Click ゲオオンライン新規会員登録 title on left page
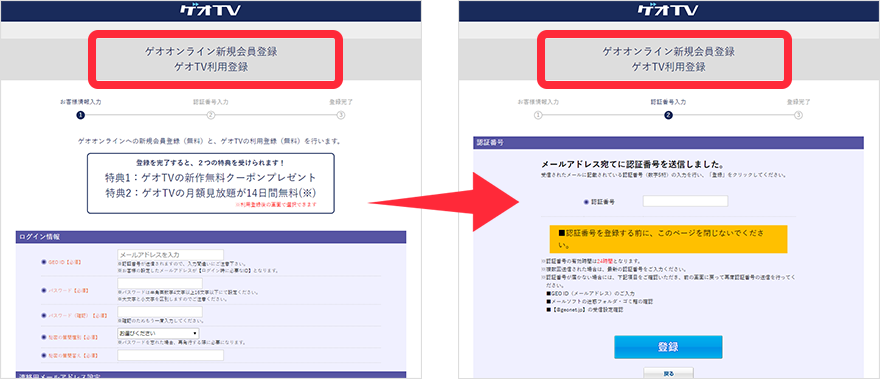 (210, 52)
